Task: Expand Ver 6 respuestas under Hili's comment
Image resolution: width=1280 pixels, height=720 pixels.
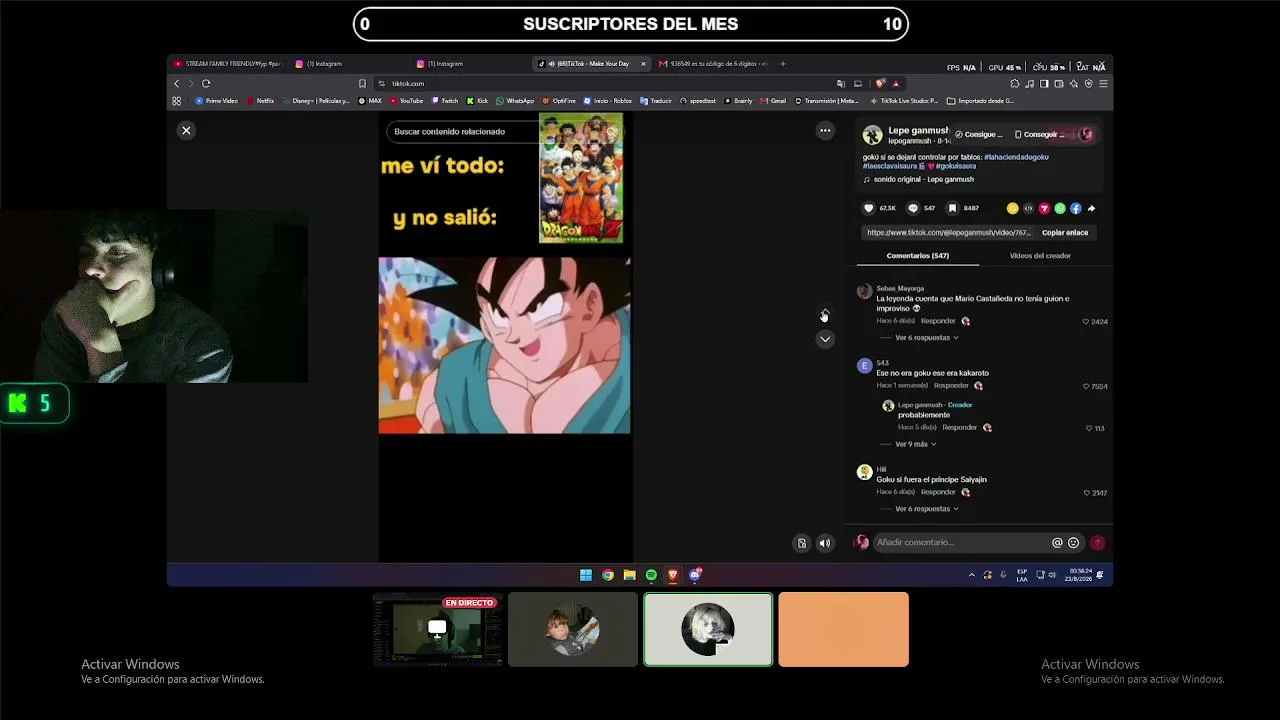Action: [926, 509]
